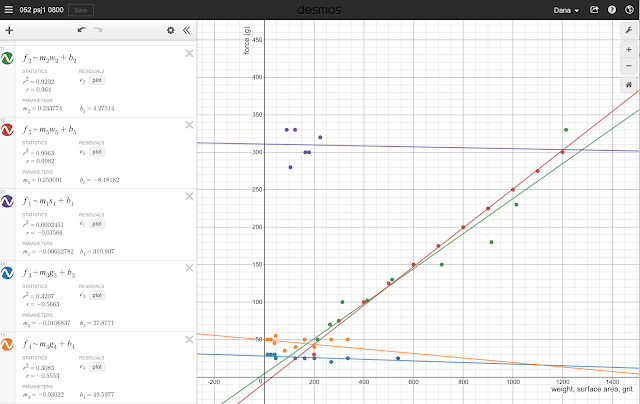Screen dimensions: 640x404
Task: Reset graph to default home view
Action: (629, 84)
